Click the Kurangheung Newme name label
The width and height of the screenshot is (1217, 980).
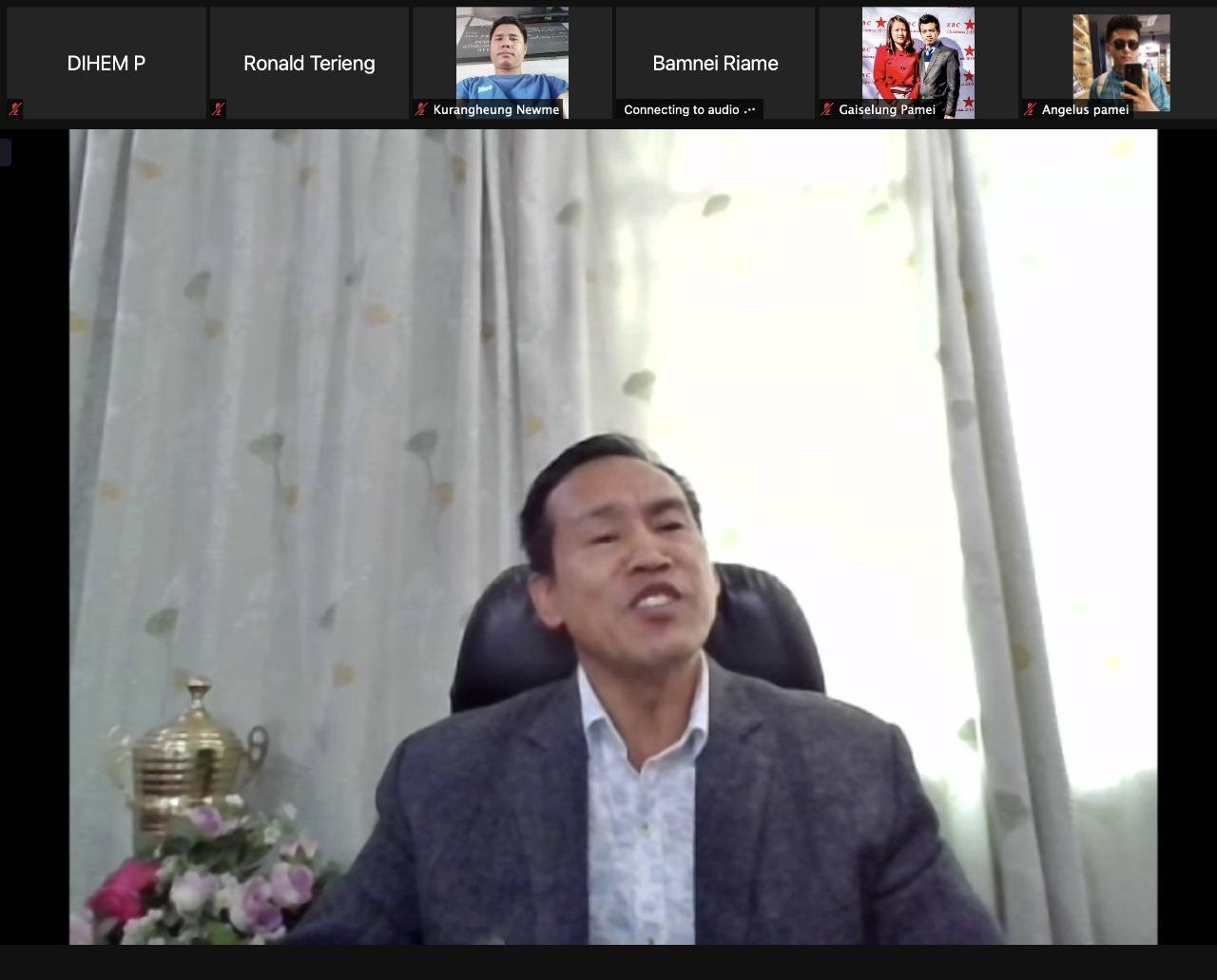coord(495,109)
